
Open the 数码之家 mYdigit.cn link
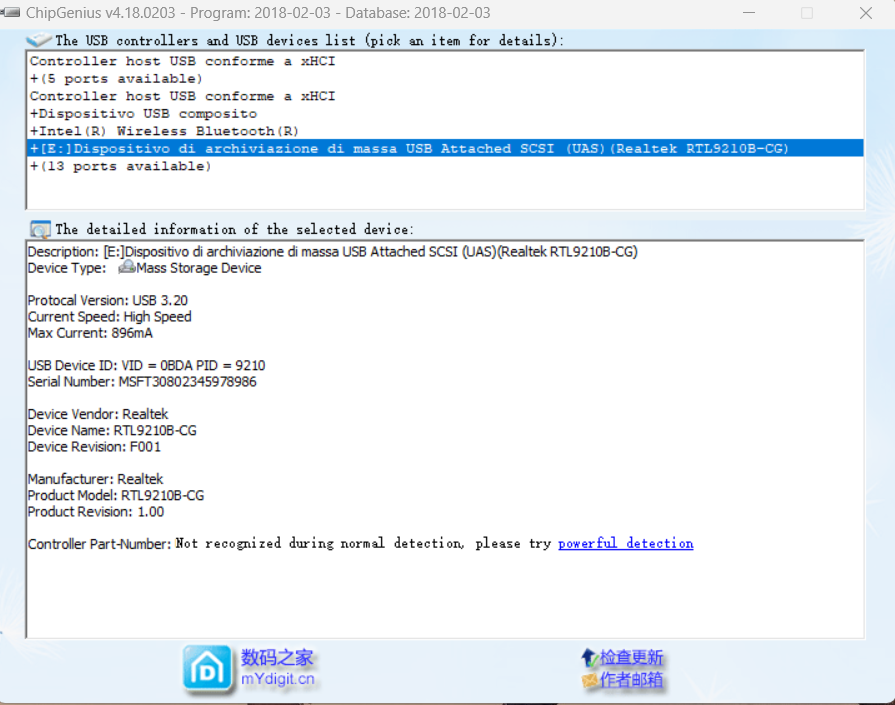(x=277, y=668)
